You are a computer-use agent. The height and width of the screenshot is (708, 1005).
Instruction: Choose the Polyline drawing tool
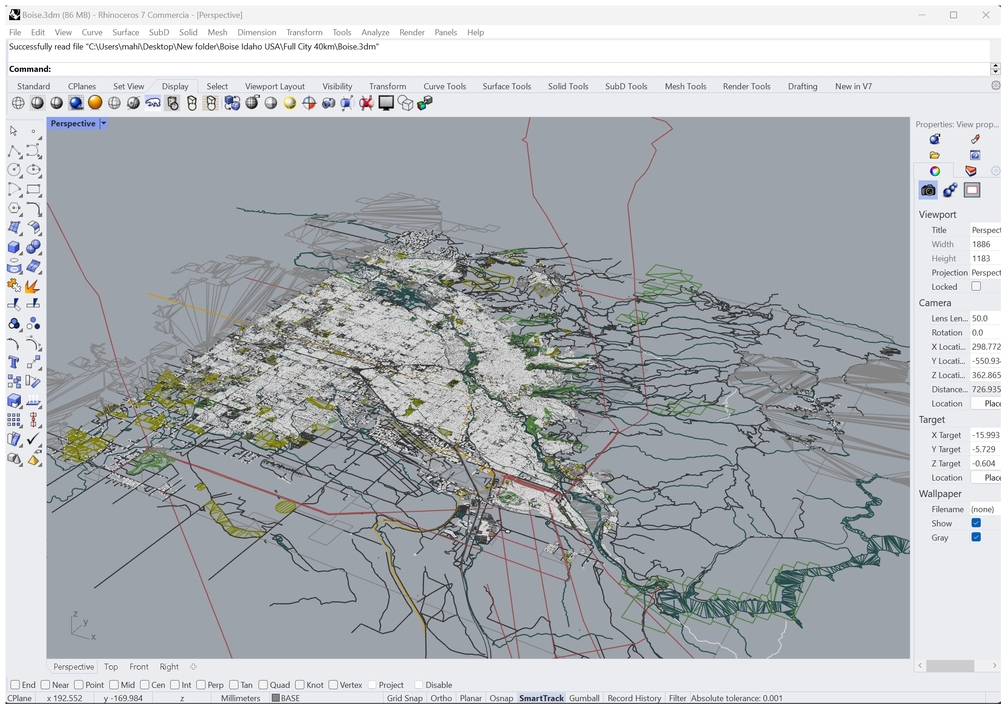(x=14, y=151)
